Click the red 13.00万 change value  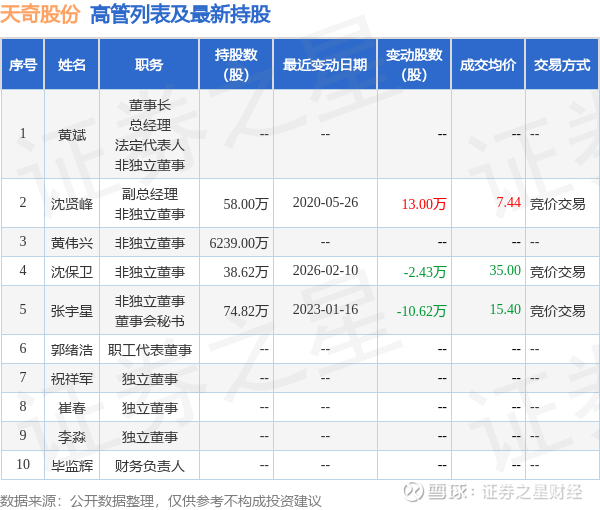pyautogui.click(x=424, y=204)
